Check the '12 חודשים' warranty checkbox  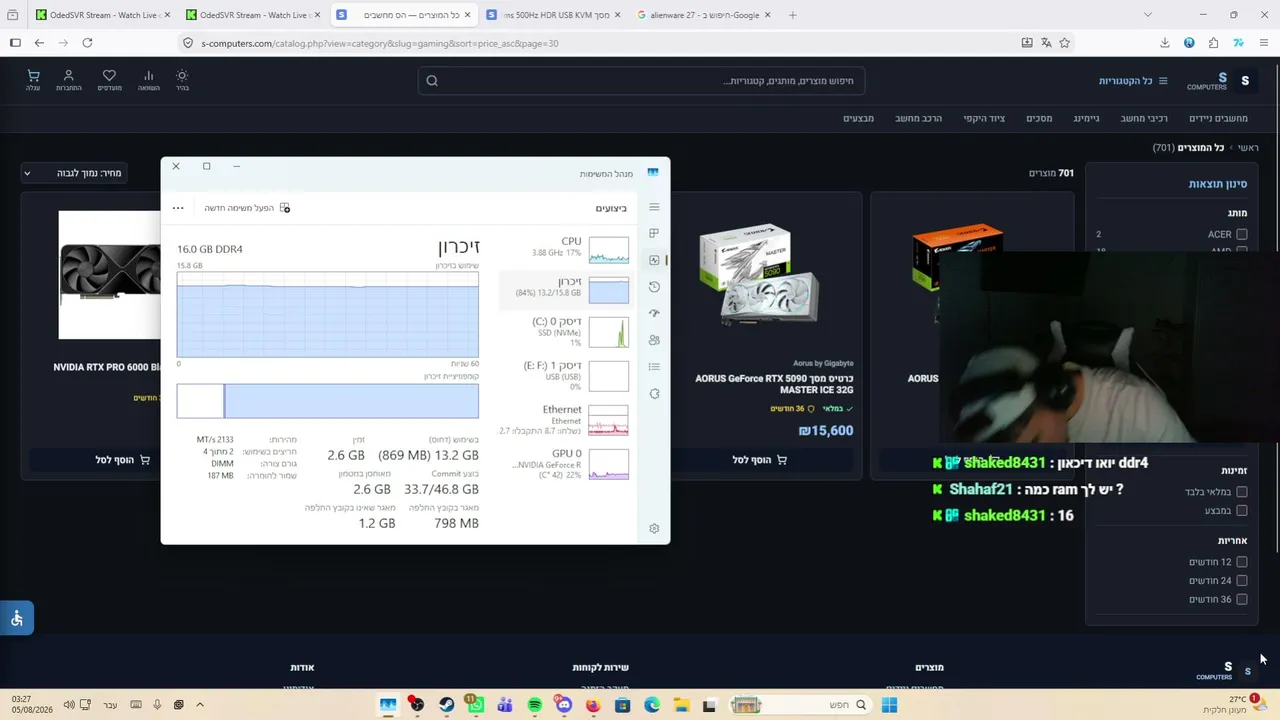click(x=1242, y=562)
